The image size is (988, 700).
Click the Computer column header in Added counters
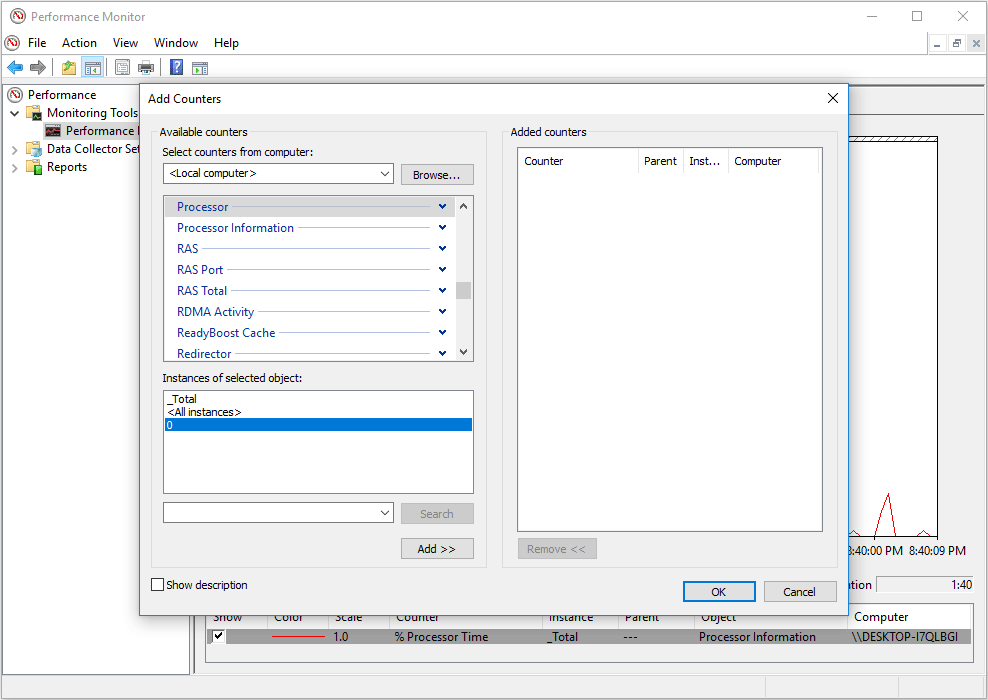[x=773, y=161]
